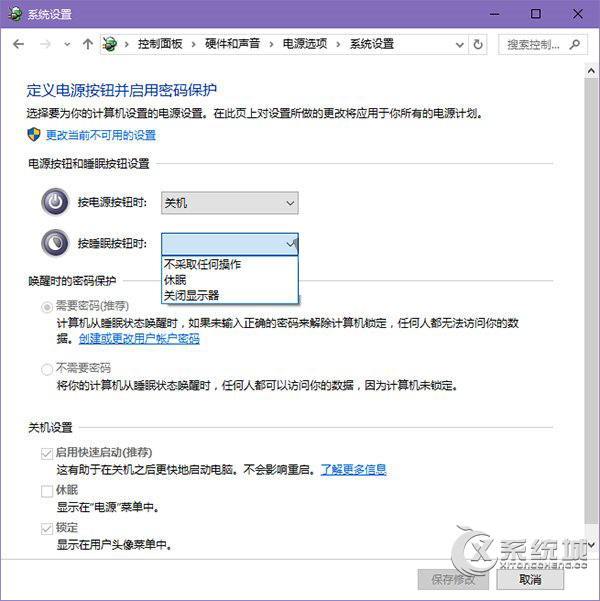Toggle 启用快速启动(推荐) checkbox
The width and height of the screenshot is (600, 601).
click(47, 454)
